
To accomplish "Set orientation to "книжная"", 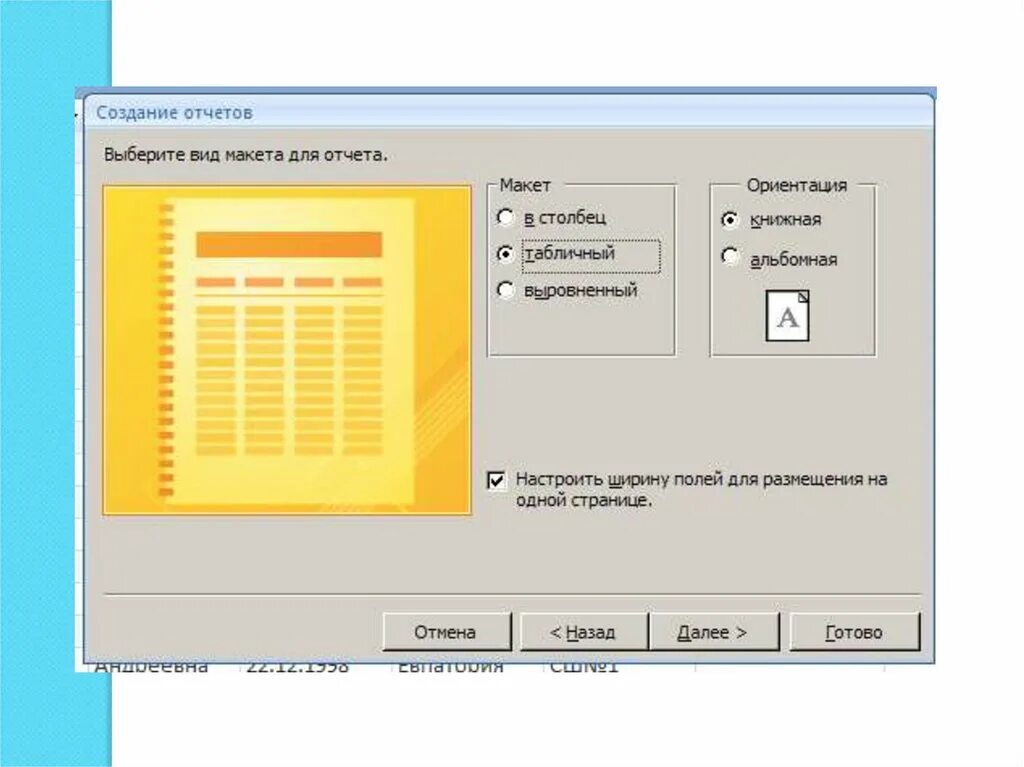I will [x=729, y=220].
